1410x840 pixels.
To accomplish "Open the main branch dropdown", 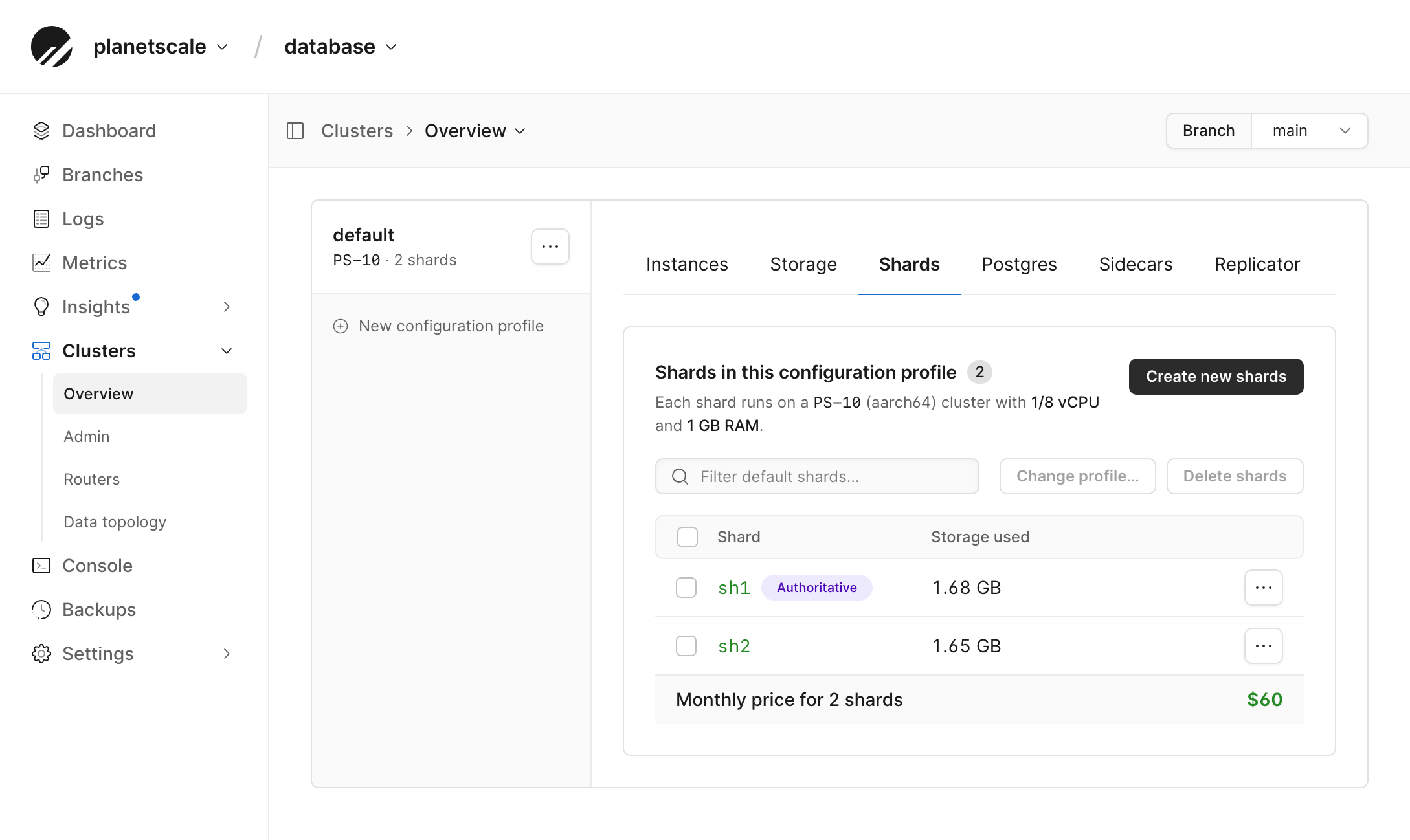I will [x=1310, y=131].
